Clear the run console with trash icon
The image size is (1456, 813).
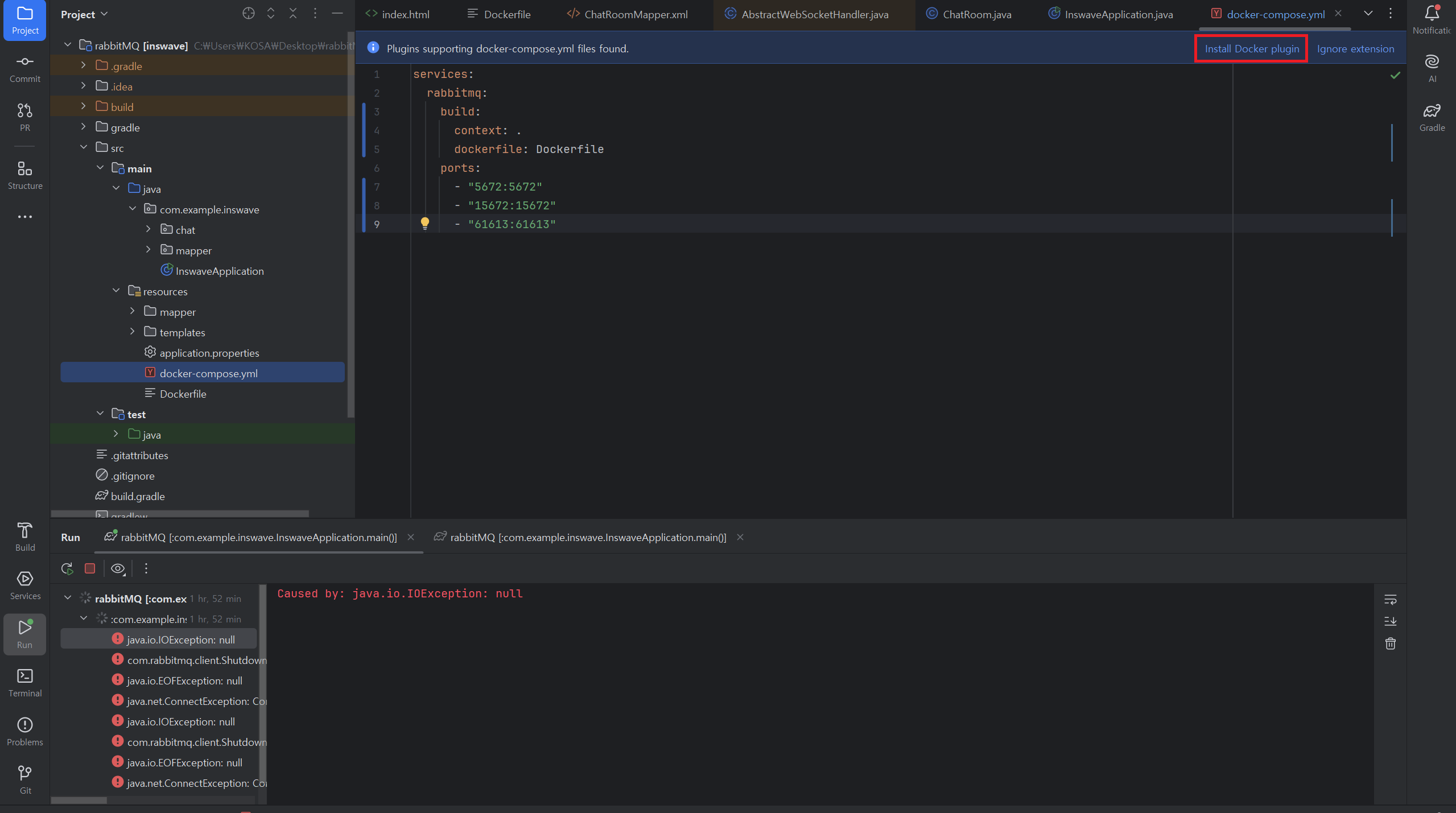click(x=1390, y=643)
